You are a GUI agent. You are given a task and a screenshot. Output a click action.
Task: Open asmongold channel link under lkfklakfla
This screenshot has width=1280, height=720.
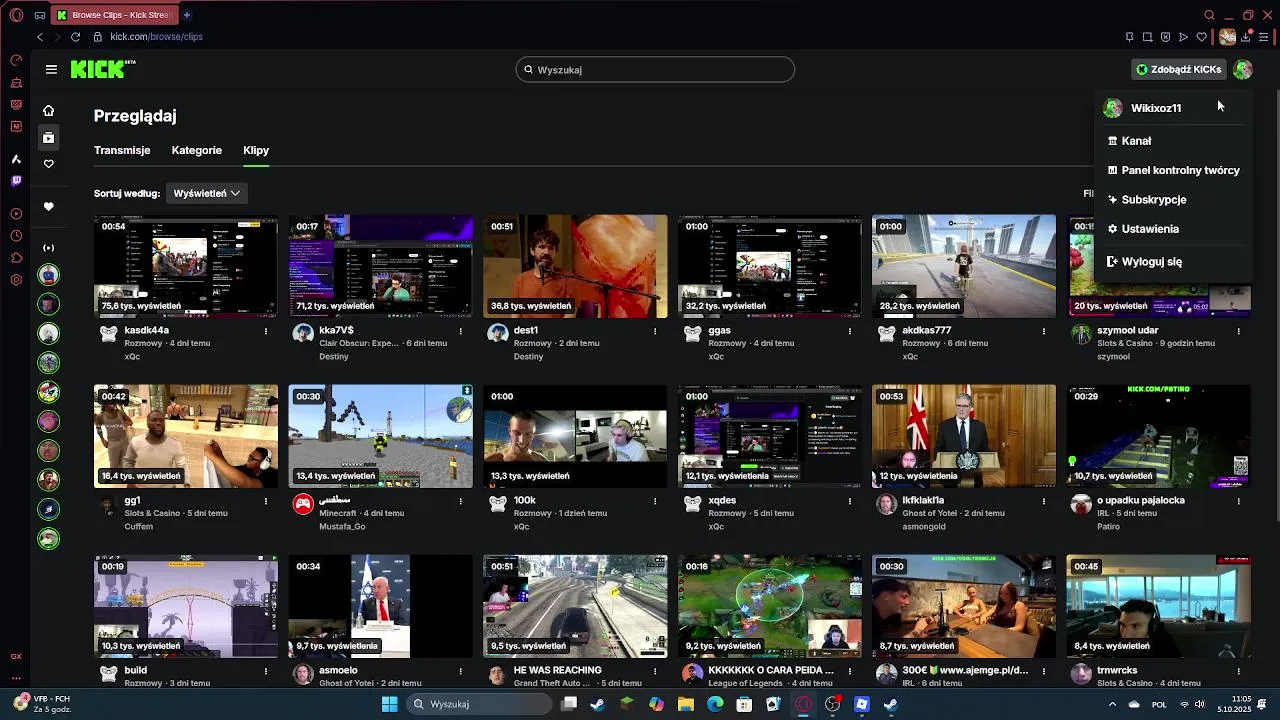(x=924, y=526)
